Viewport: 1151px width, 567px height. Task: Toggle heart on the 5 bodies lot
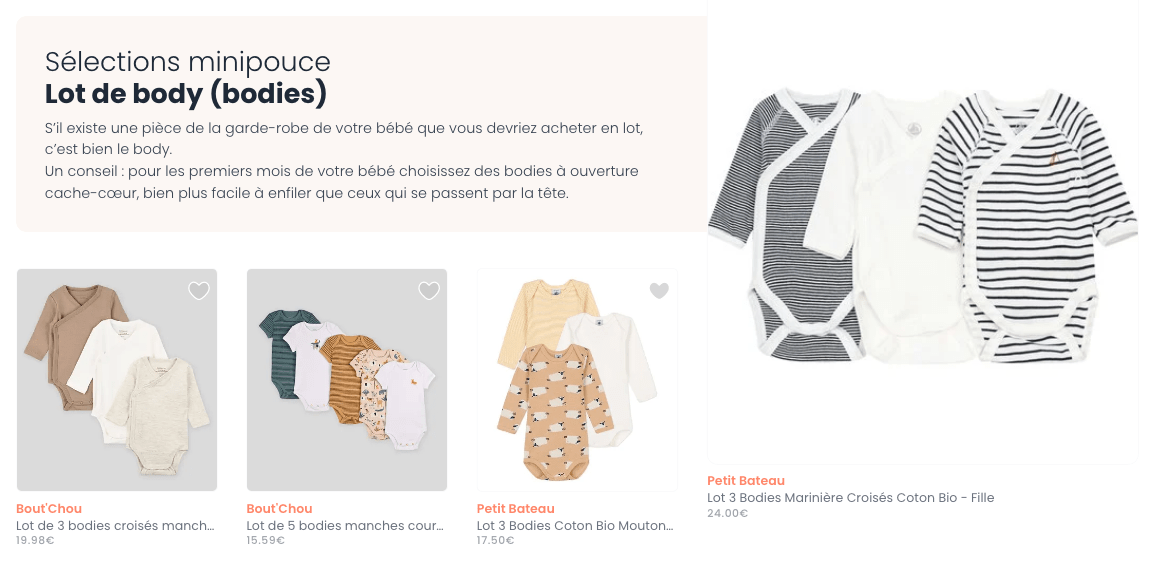[x=429, y=291]
